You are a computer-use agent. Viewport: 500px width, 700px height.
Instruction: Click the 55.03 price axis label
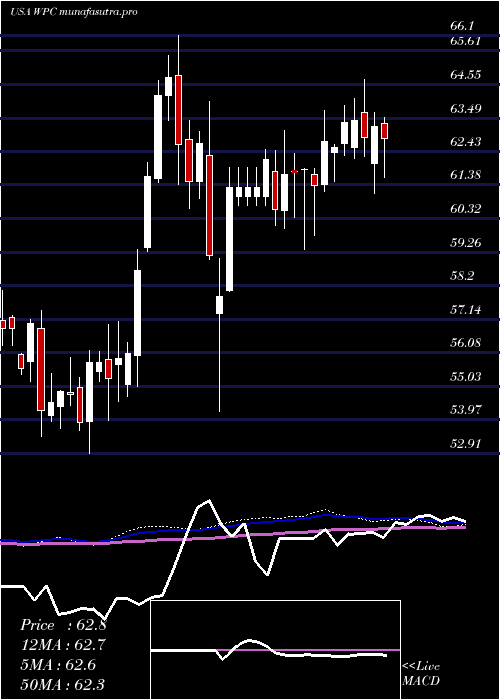point(465,376)
